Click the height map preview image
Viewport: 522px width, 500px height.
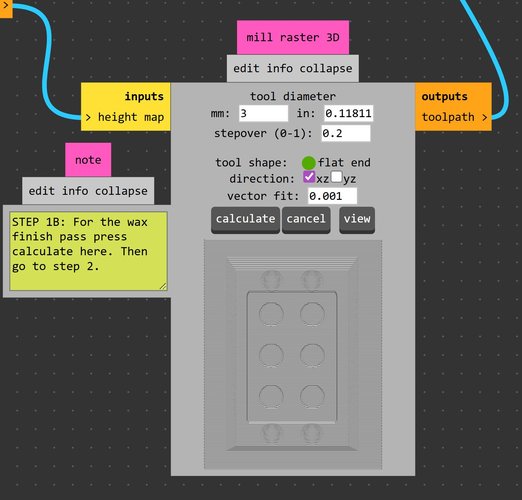[x=293, y=354]
